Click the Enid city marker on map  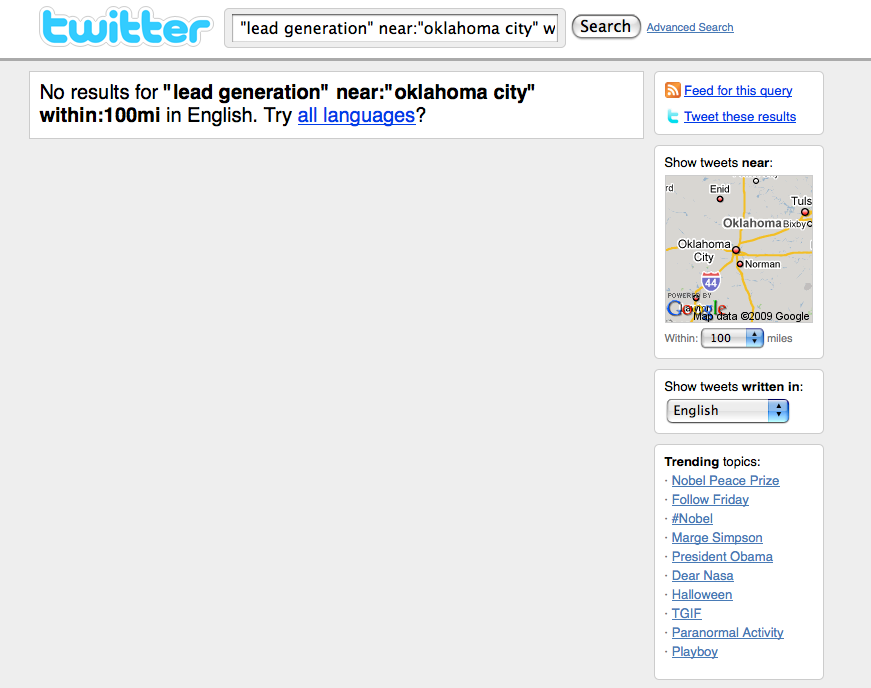pos(719,199)
